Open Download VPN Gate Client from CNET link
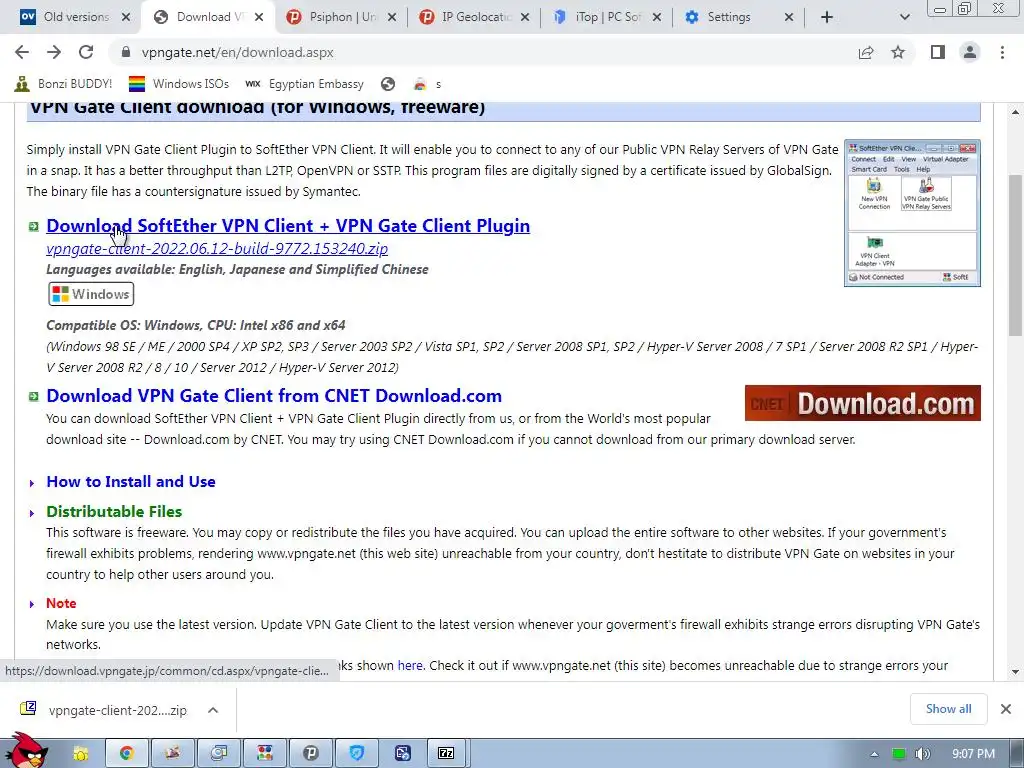This screenshot has height=768, width=1024. coord(274,396)
